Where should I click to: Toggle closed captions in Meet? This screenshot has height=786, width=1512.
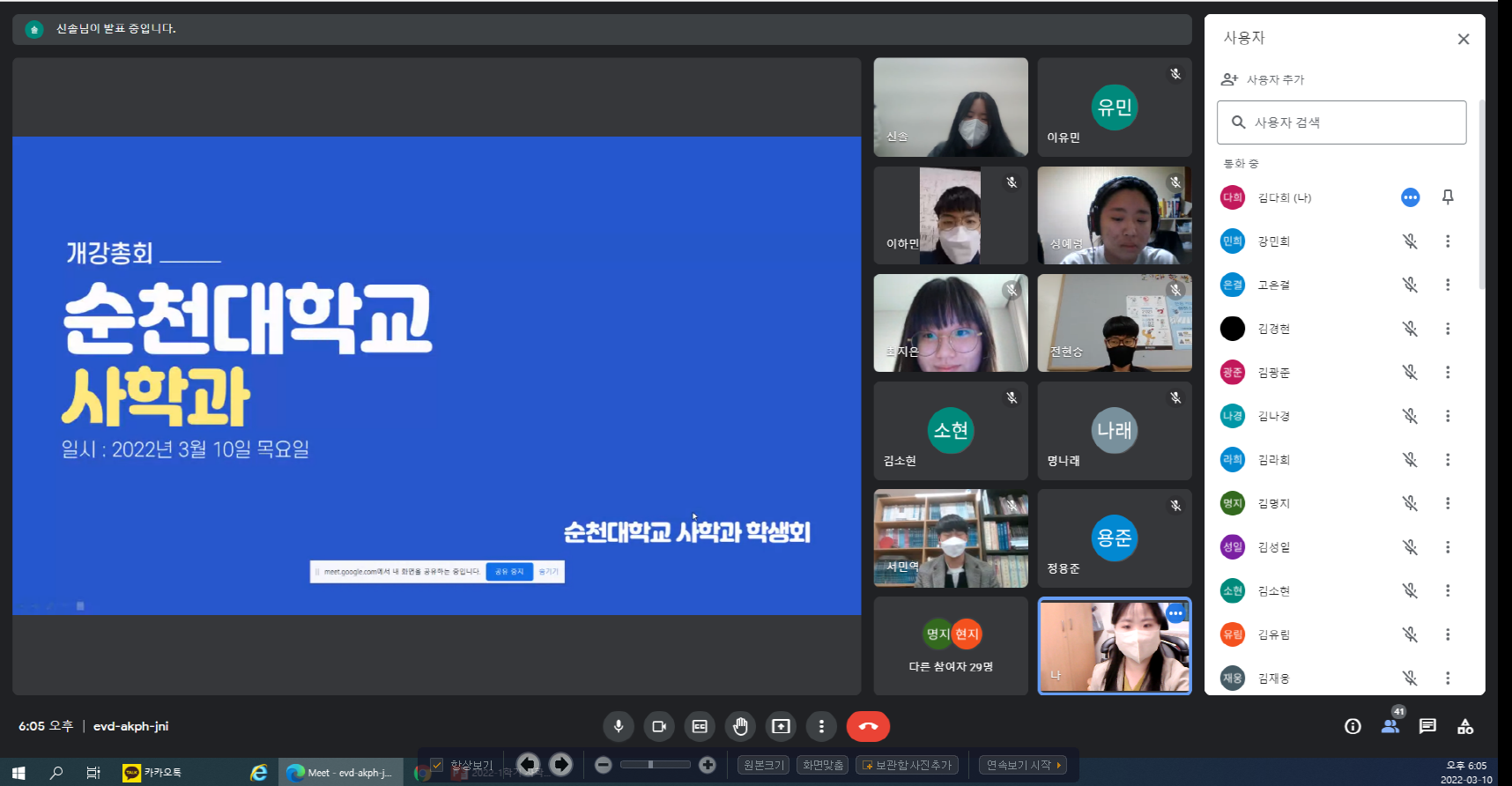(x=700, y=726)
